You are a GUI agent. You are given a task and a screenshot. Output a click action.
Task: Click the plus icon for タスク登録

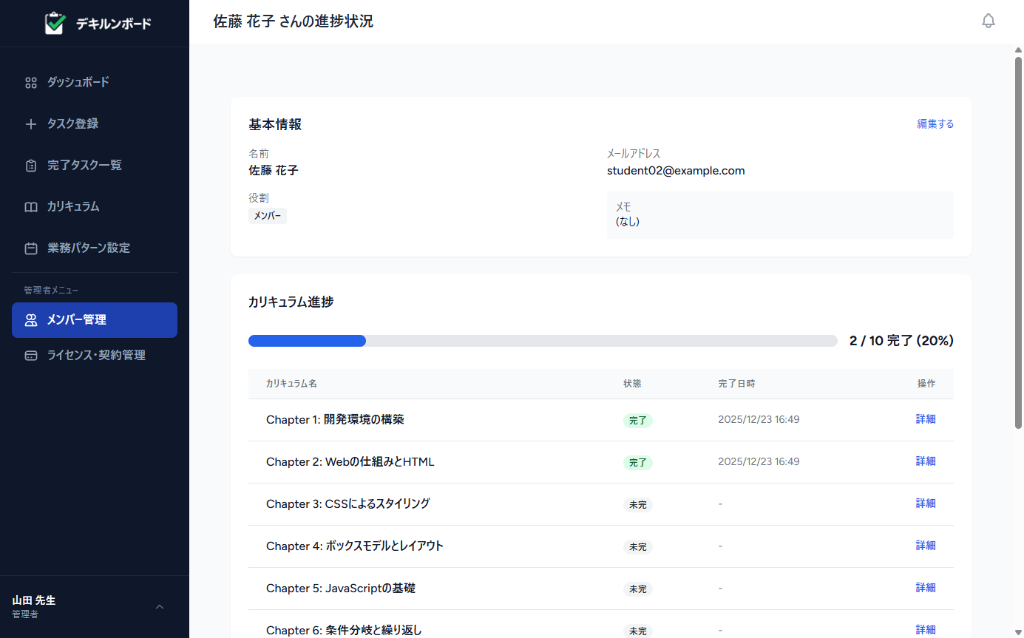[x=31, y=124]
